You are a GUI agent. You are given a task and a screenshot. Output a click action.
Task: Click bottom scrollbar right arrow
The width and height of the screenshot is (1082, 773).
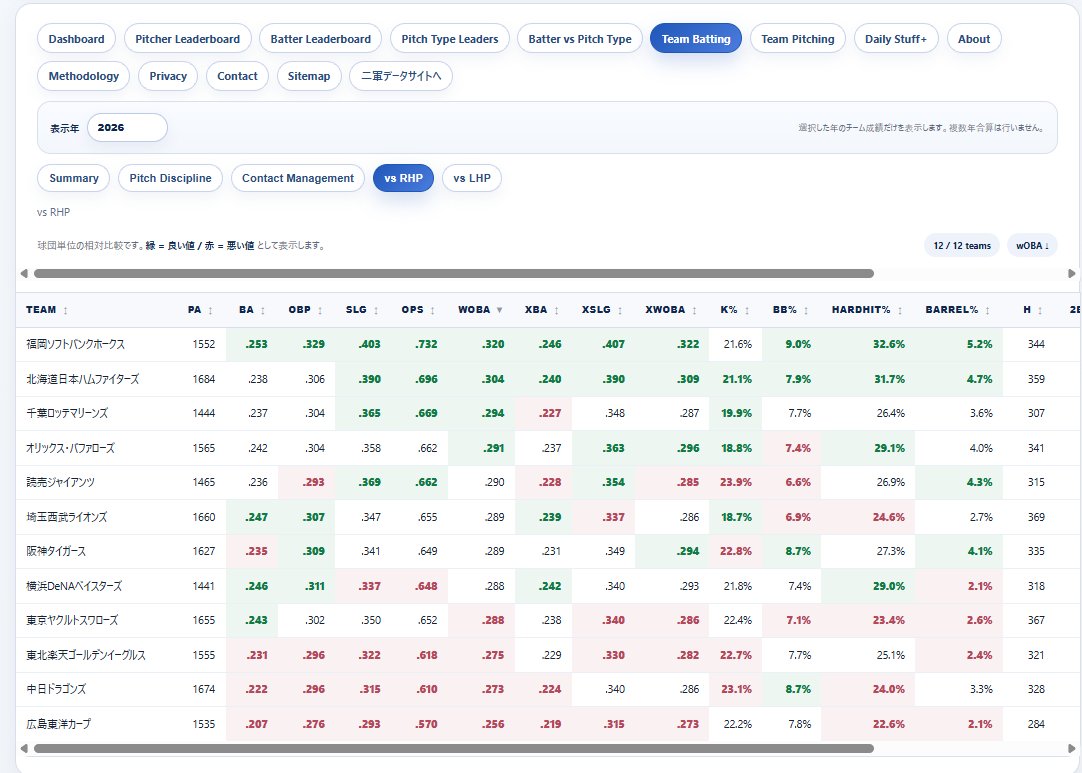(1072, 748)
